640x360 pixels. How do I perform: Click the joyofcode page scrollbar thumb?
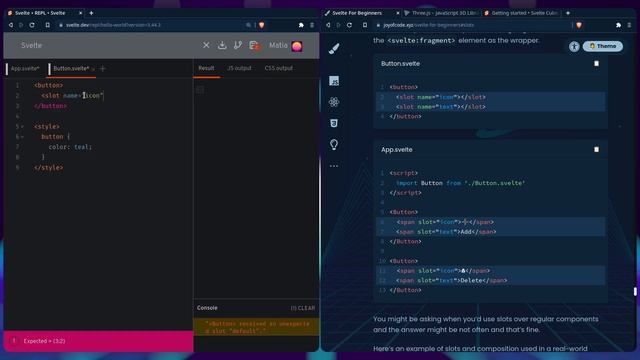635,291
